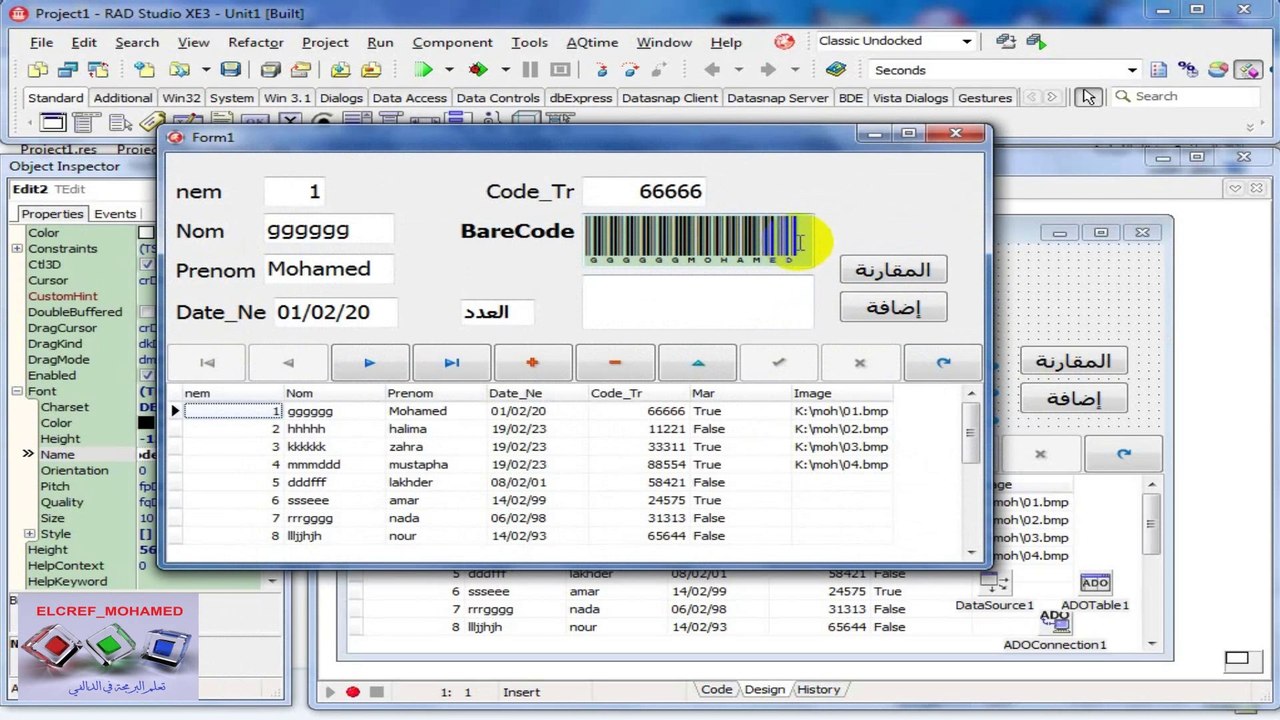Screen dimensions: 1280x720
Task: Click the refresh button in Form1 navigator
Action: point(942,363)
